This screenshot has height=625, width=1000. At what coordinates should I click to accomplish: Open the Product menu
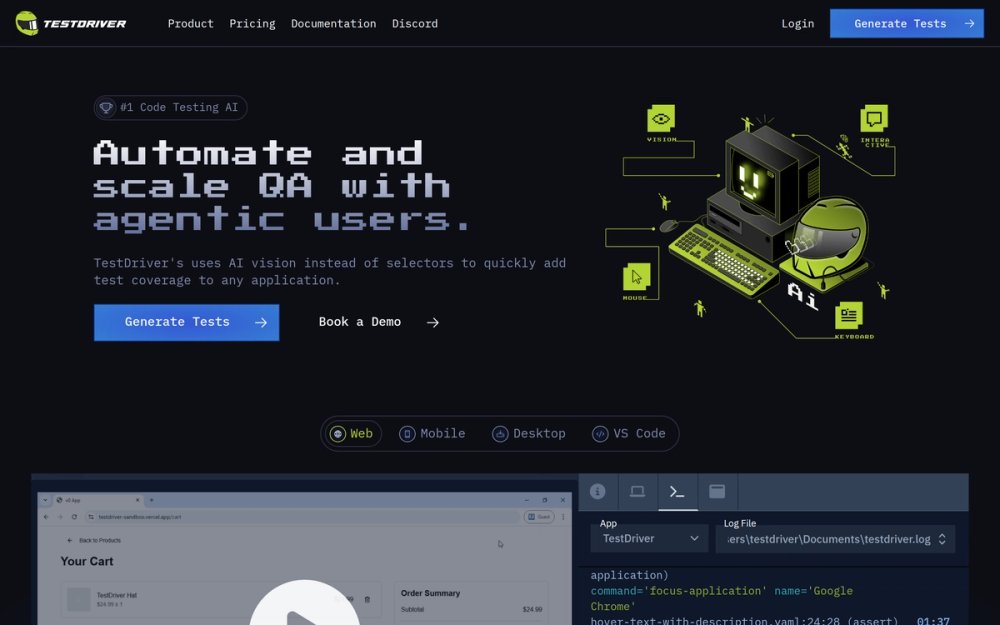click(190, 24)
